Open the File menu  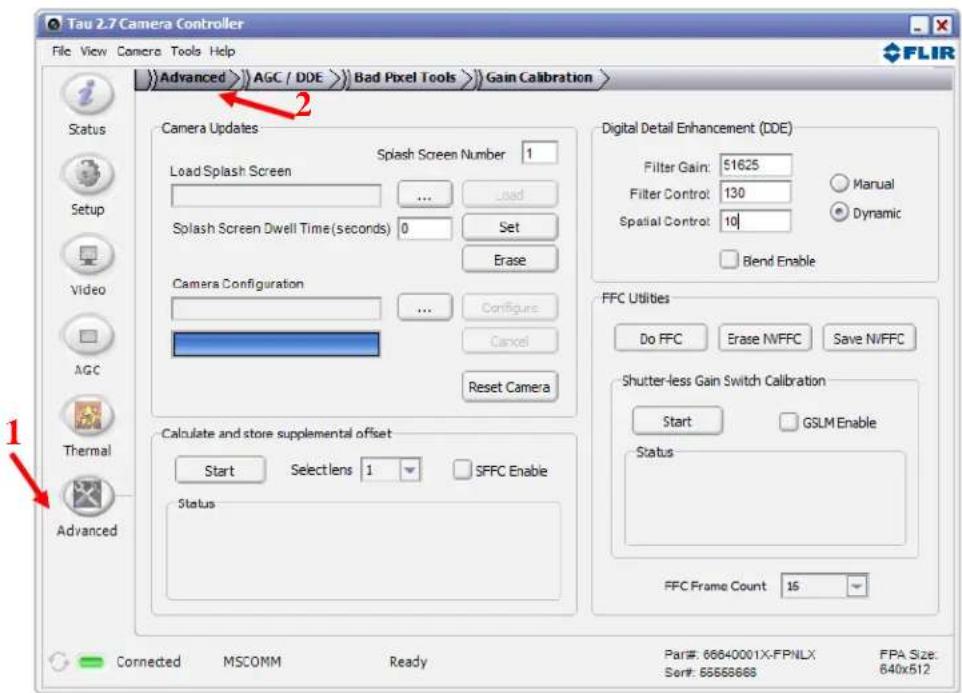61,51
